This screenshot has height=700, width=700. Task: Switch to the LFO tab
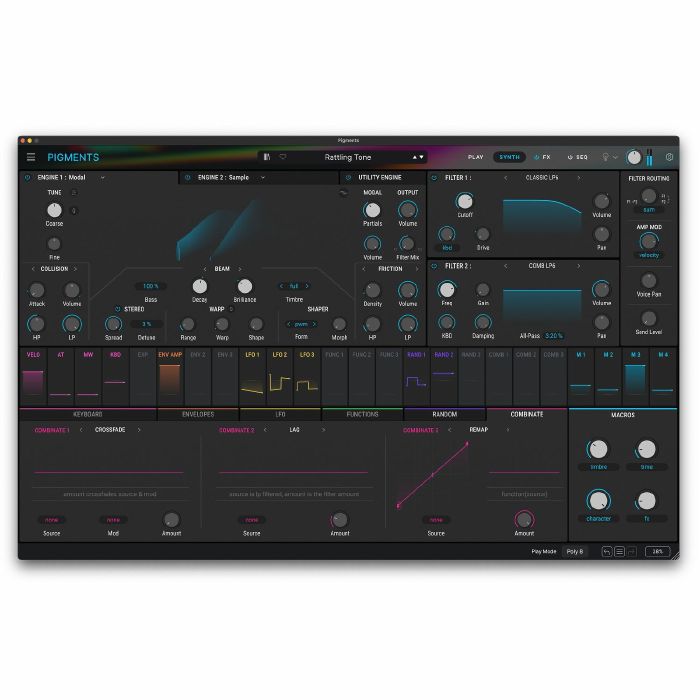(x=280, y=414)
